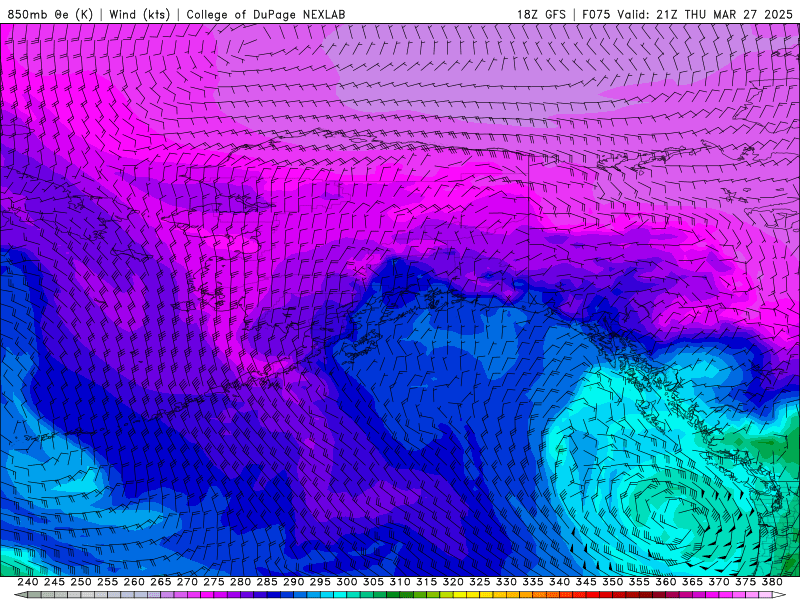The image size is (800, 600).
Task: Select the 345 color bar label
Action: (x=586, y=582)
